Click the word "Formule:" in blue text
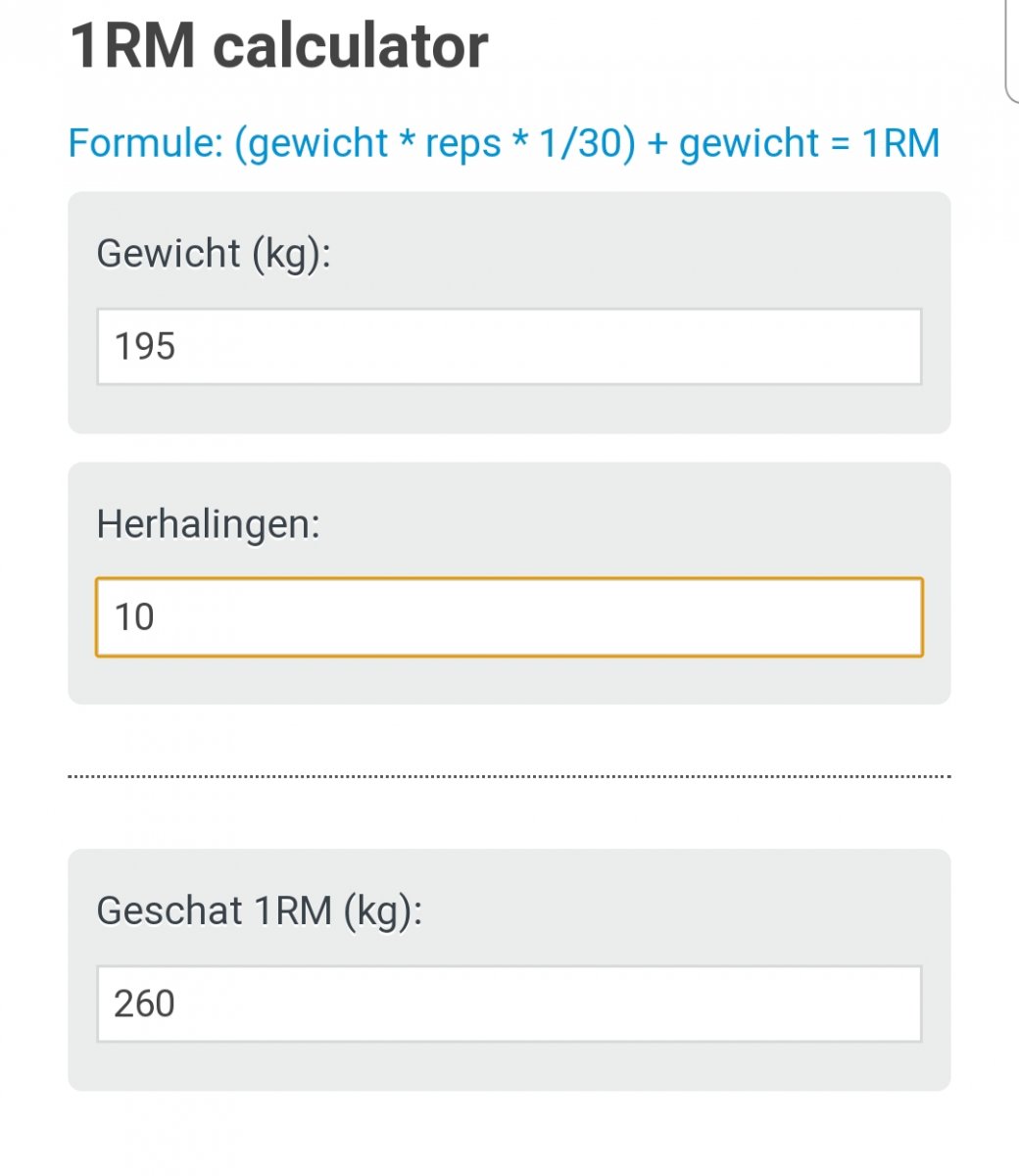 145,143
